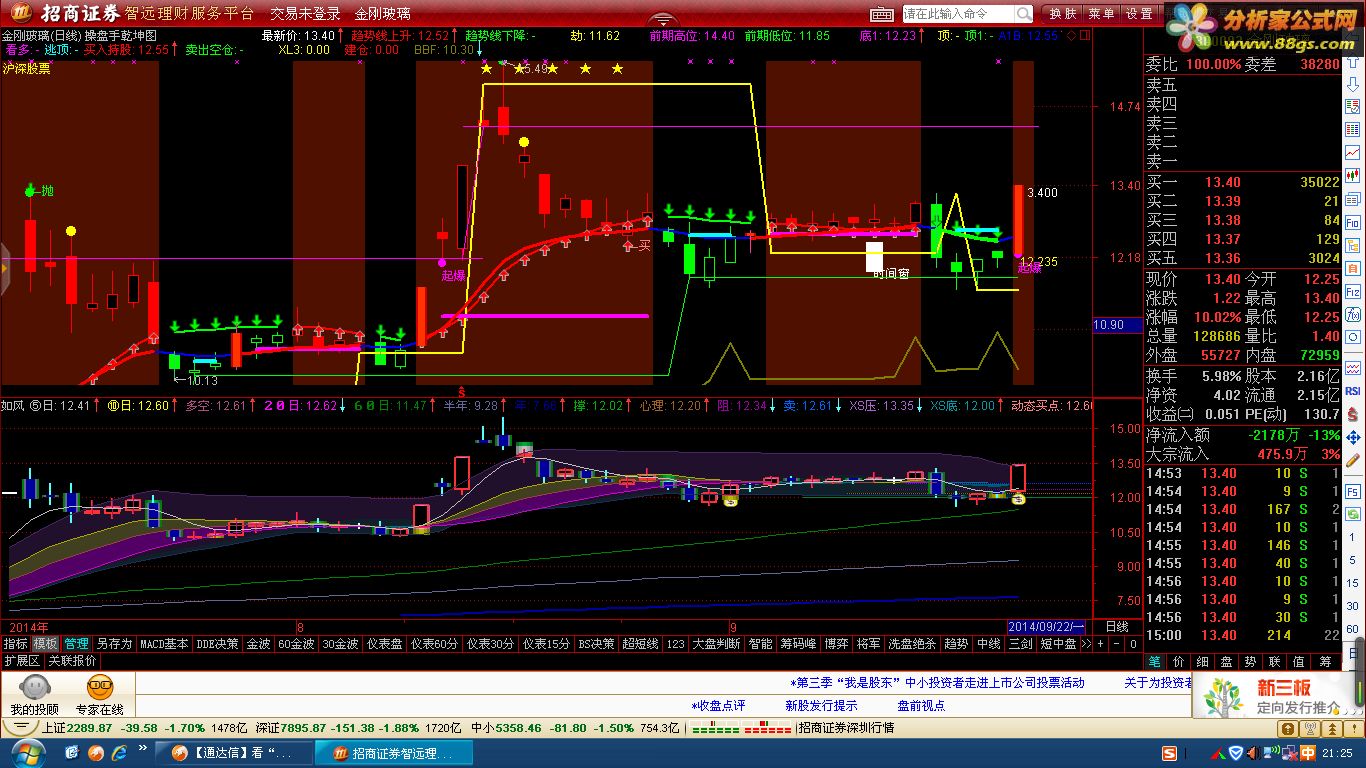
Task: Click the down arrow icon in right toolbar
Action: coord(1353,84)
